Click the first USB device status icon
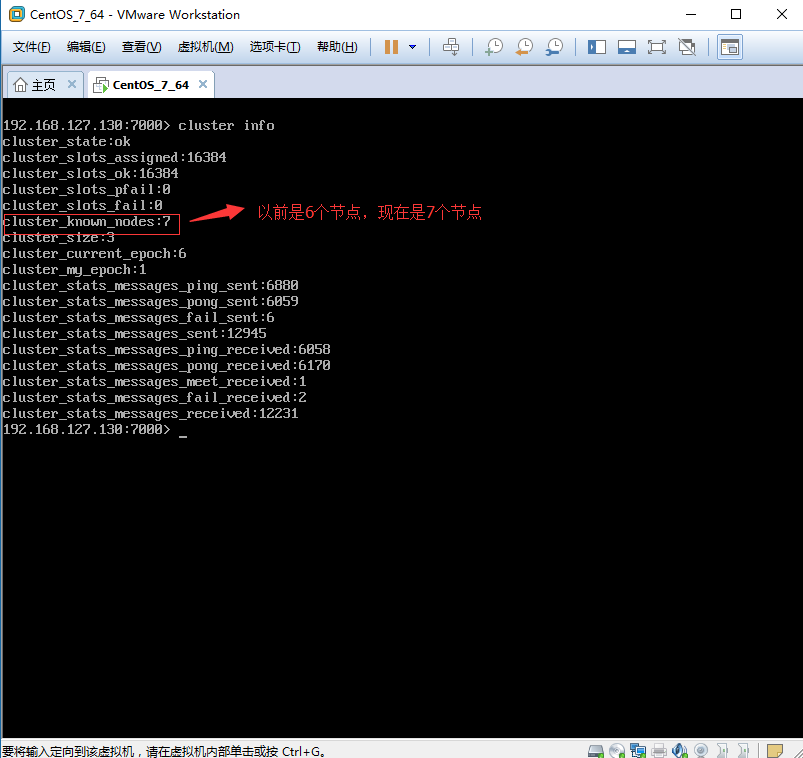The image size is (803, 758). [x=723, y=751]
